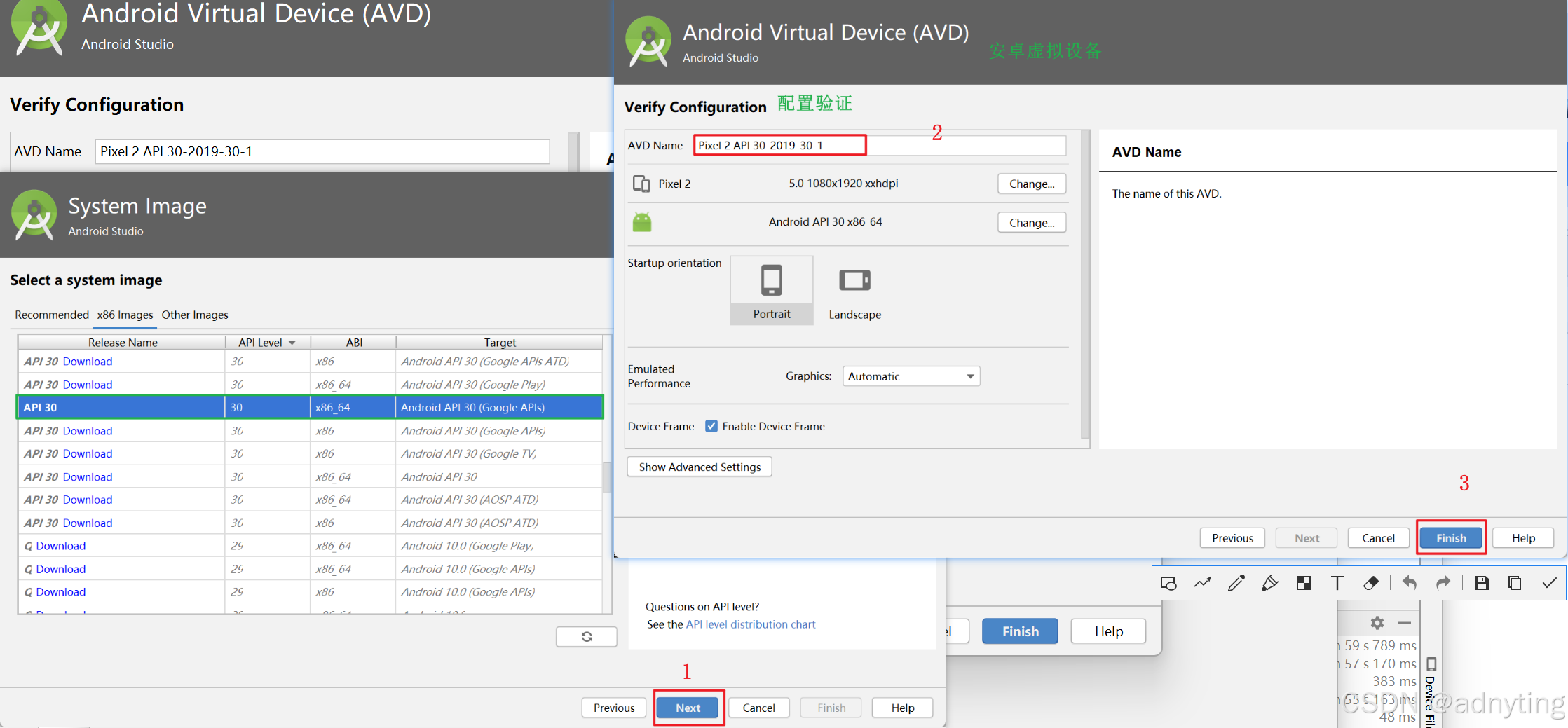Confirm screenshot with checkmark icon
Image resolution: width=1568 pixels, height=728 pixels.
click(1549, 583)
